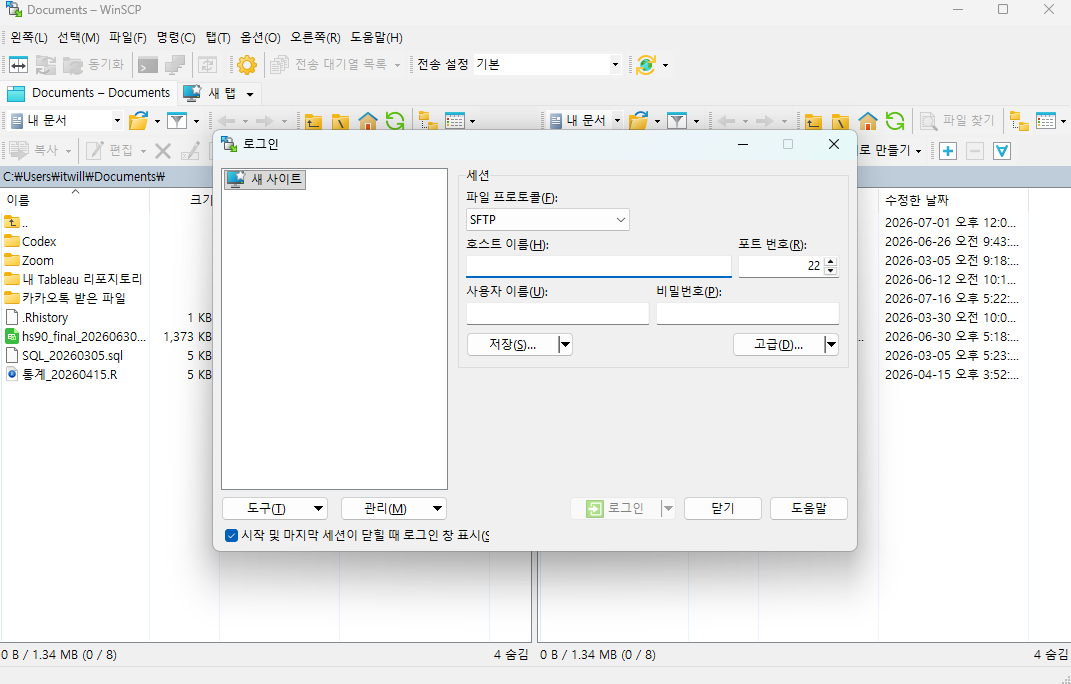Open preferences with the orange gear icon
Image resolution: width=1071 pixels, height=684 pixels.
pyautogui.click(x=247, y=65)
